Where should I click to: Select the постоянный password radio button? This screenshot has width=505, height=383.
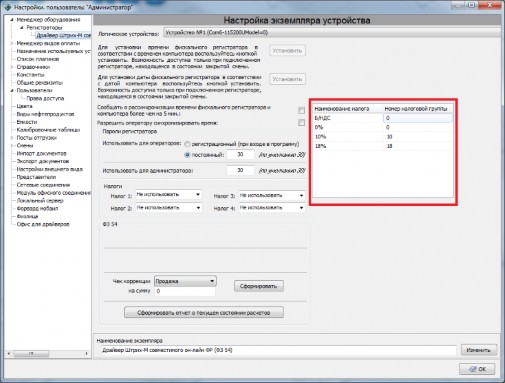(187, 155)
